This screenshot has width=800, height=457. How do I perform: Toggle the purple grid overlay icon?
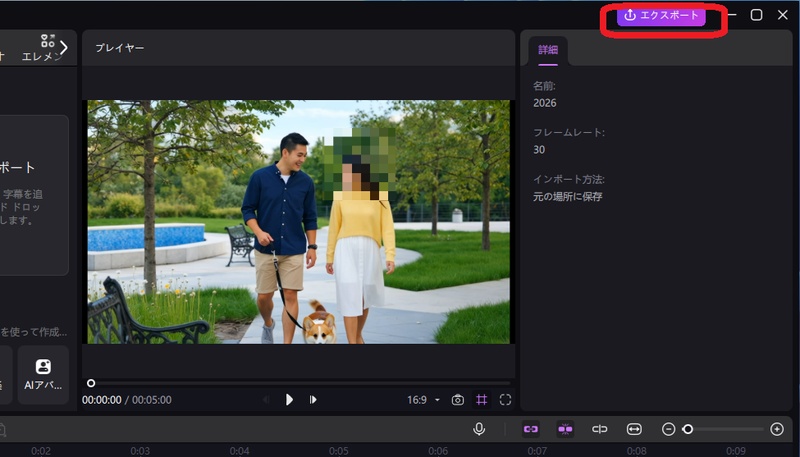point(481,400)
